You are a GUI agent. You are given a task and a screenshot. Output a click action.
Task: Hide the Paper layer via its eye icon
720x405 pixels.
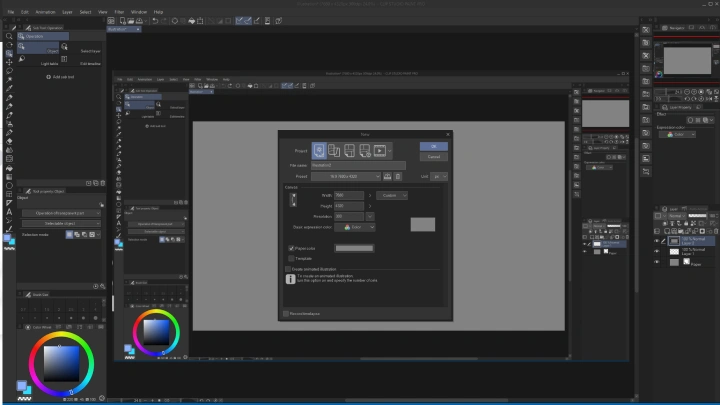pyautogui.click(x=657, y=262)
